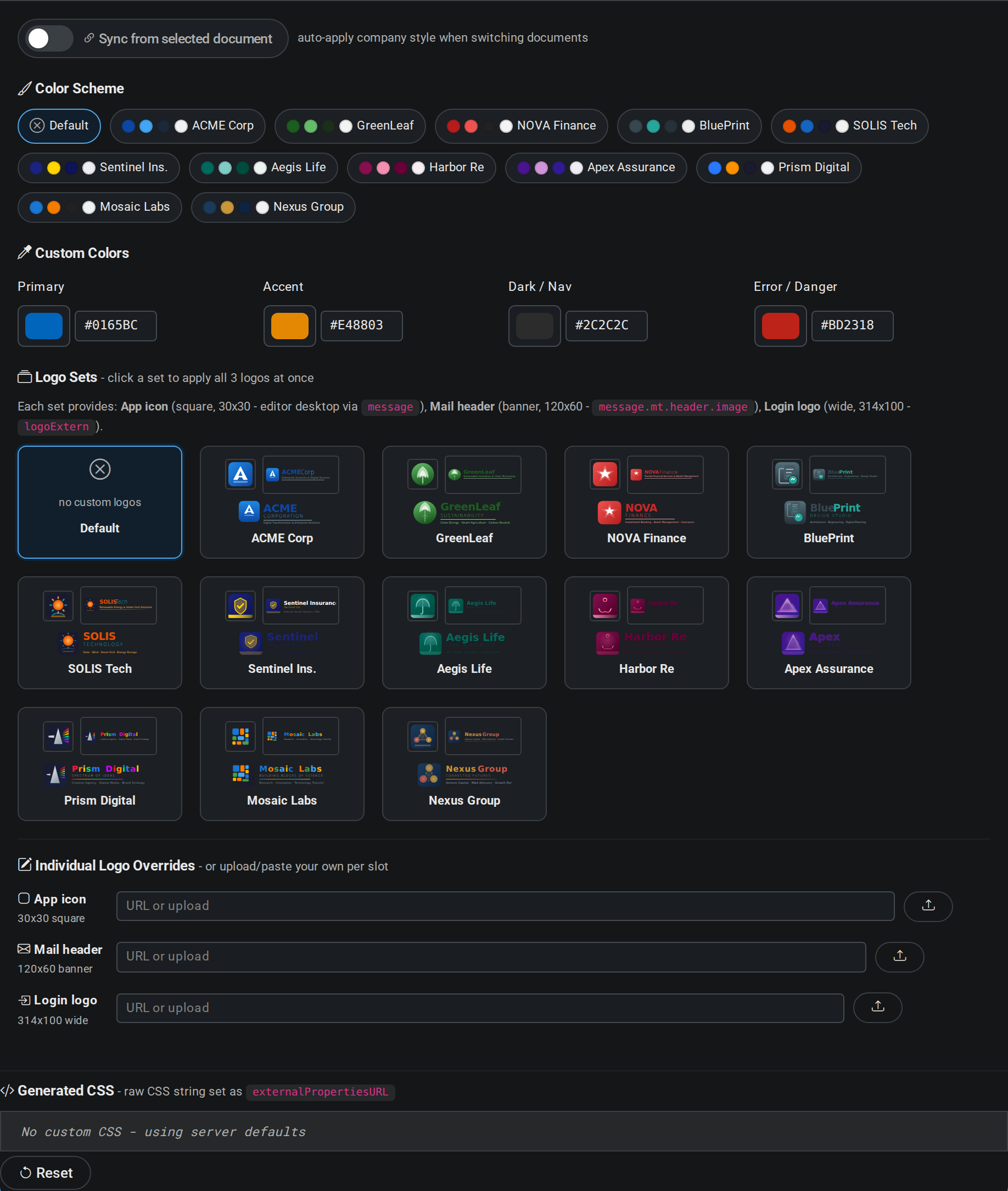Viewport: 1008px width, 1191px height.
Task: Click the blue ACME app icon thumbnail
Action: [240, 474]
